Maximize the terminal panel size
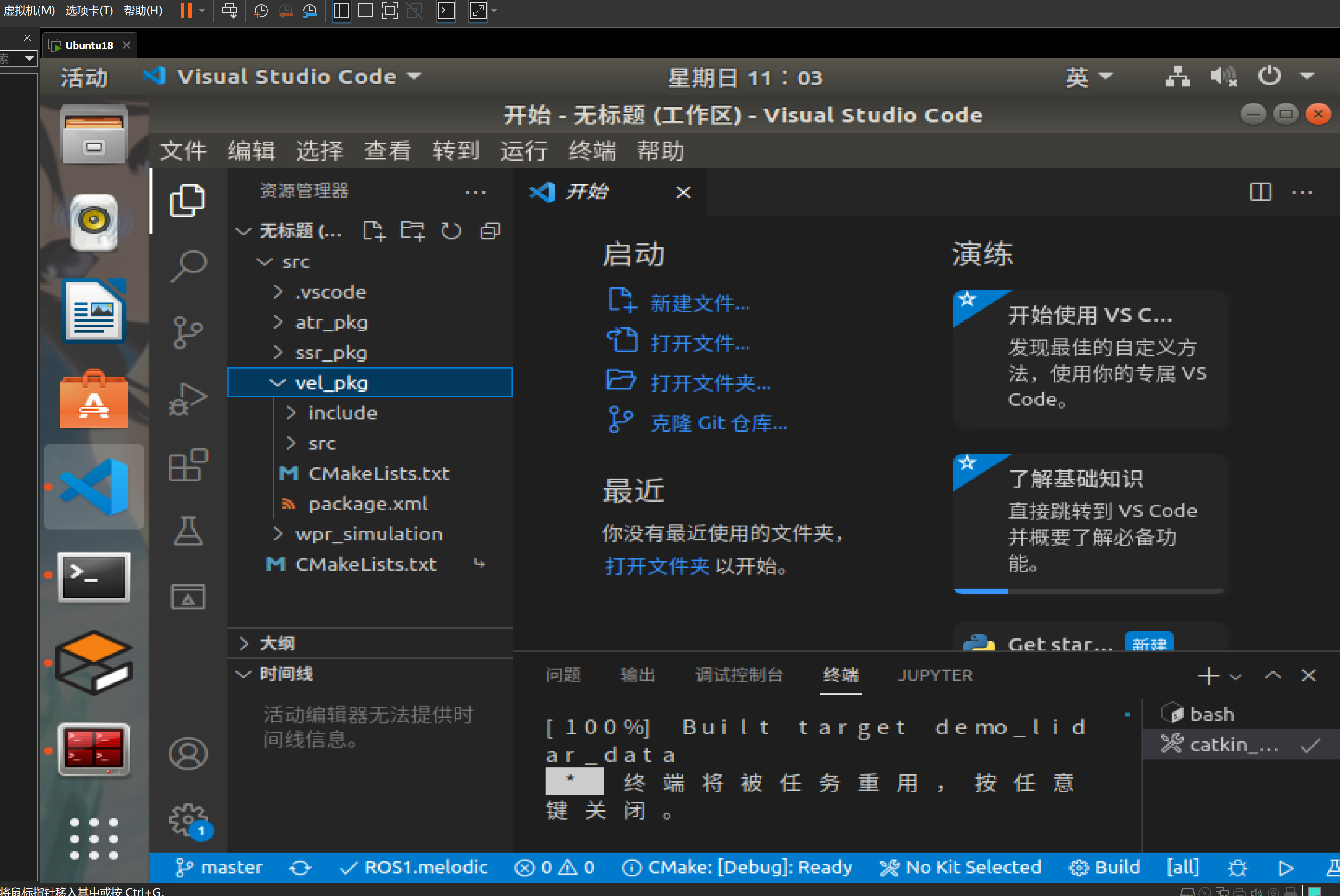This screenshot has width=1340, height=896. (1273, 676)
